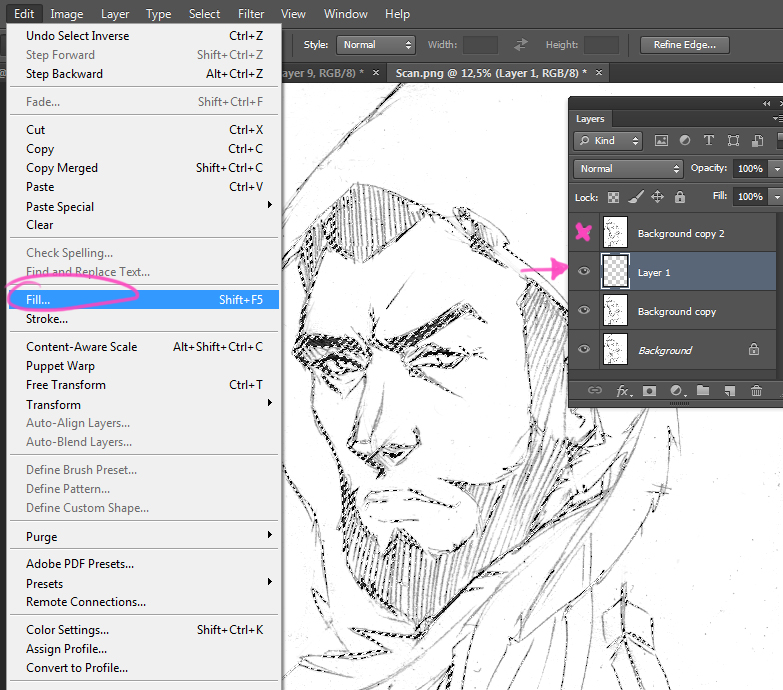Open the Filter menu

pyautogui.click(x=251, y=14)
